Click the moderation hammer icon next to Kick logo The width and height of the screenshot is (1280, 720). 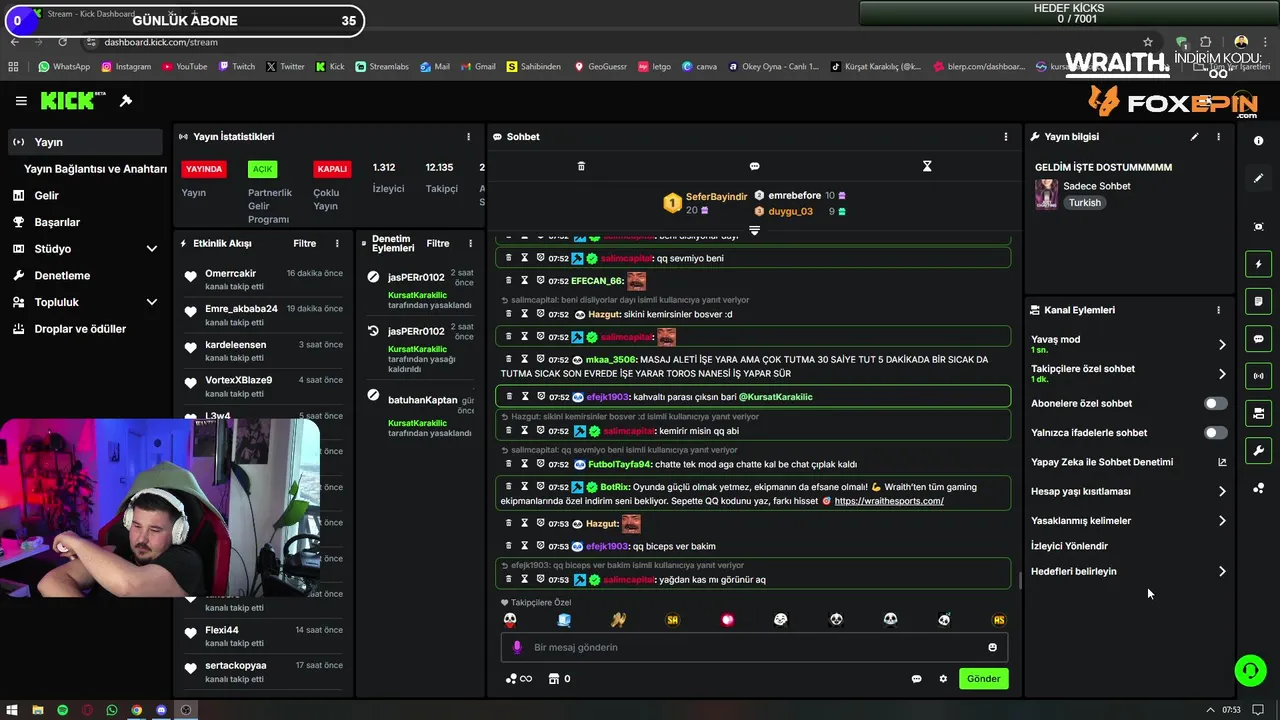[x=126, y=101]
